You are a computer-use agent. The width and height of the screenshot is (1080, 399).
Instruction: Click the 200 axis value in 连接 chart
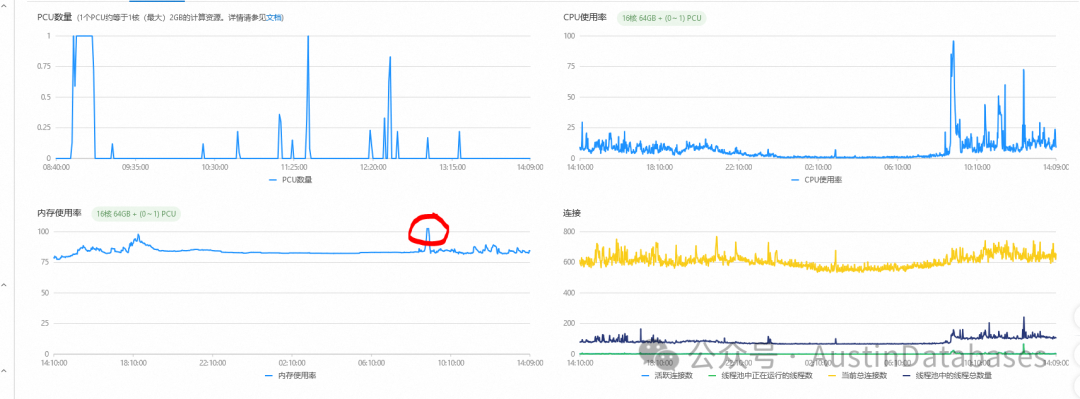pos(569,323)
